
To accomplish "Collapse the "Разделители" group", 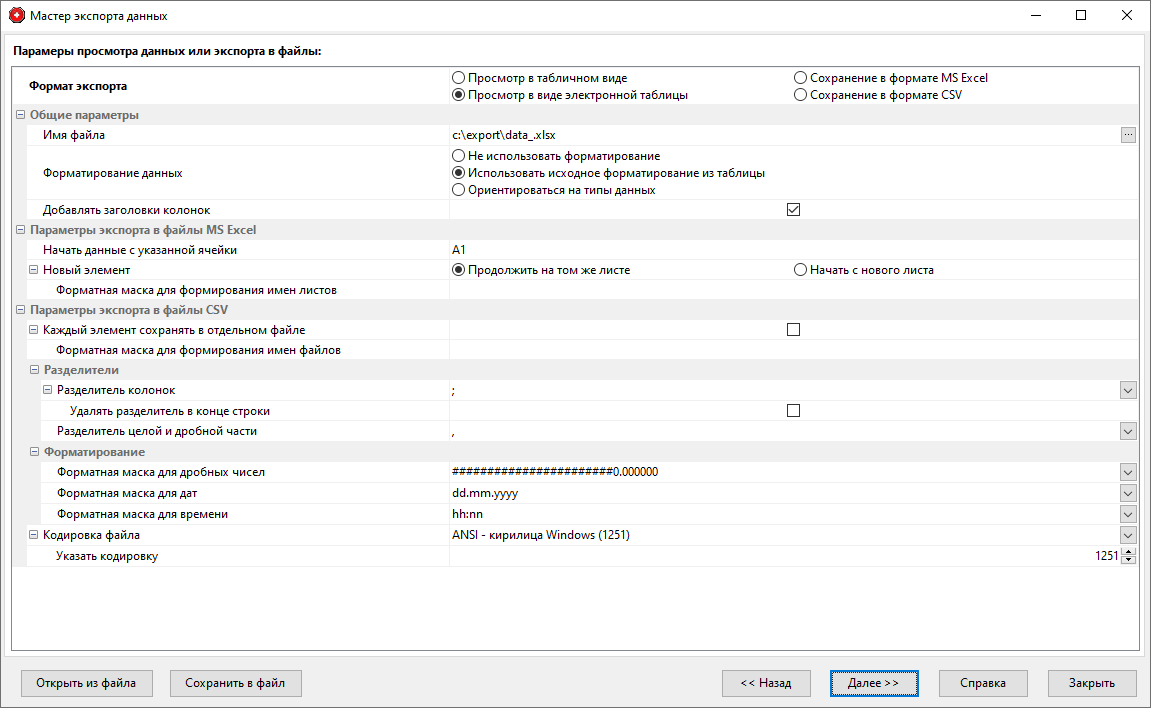I will coord(33,369).
